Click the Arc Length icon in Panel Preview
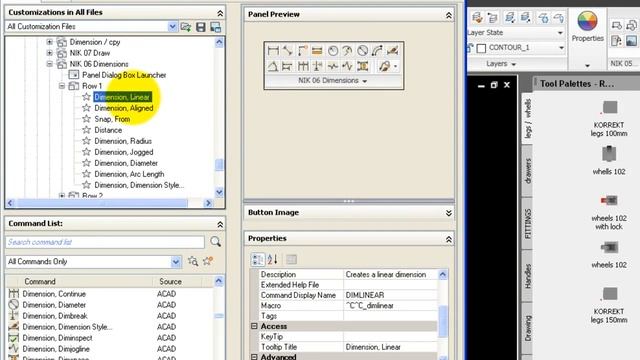 [377, 51]
